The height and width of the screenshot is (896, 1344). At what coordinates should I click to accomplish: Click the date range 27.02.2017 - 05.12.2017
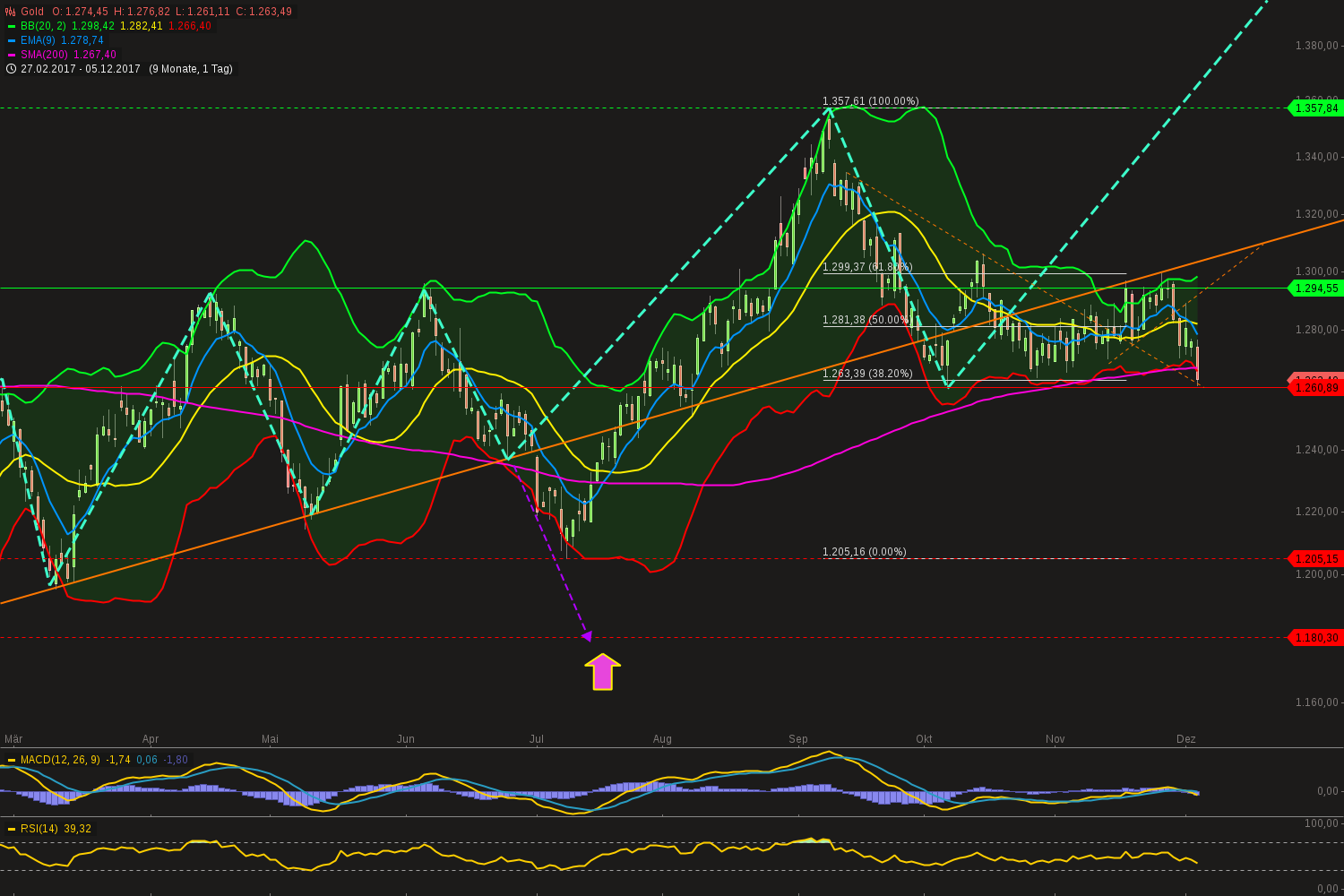tap(81, 69)
